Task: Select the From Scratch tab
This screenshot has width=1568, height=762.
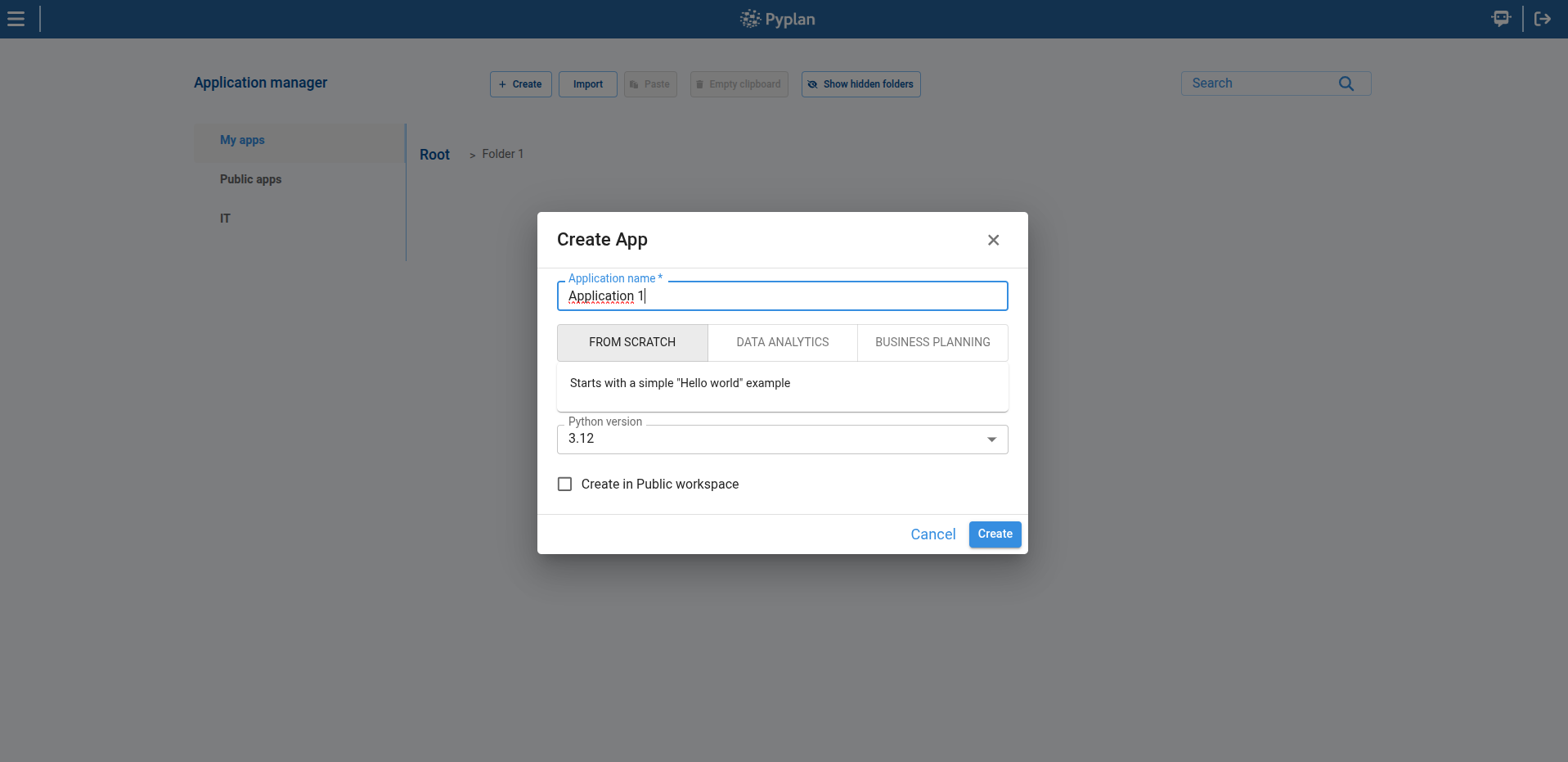Action: tap(631, 342)
